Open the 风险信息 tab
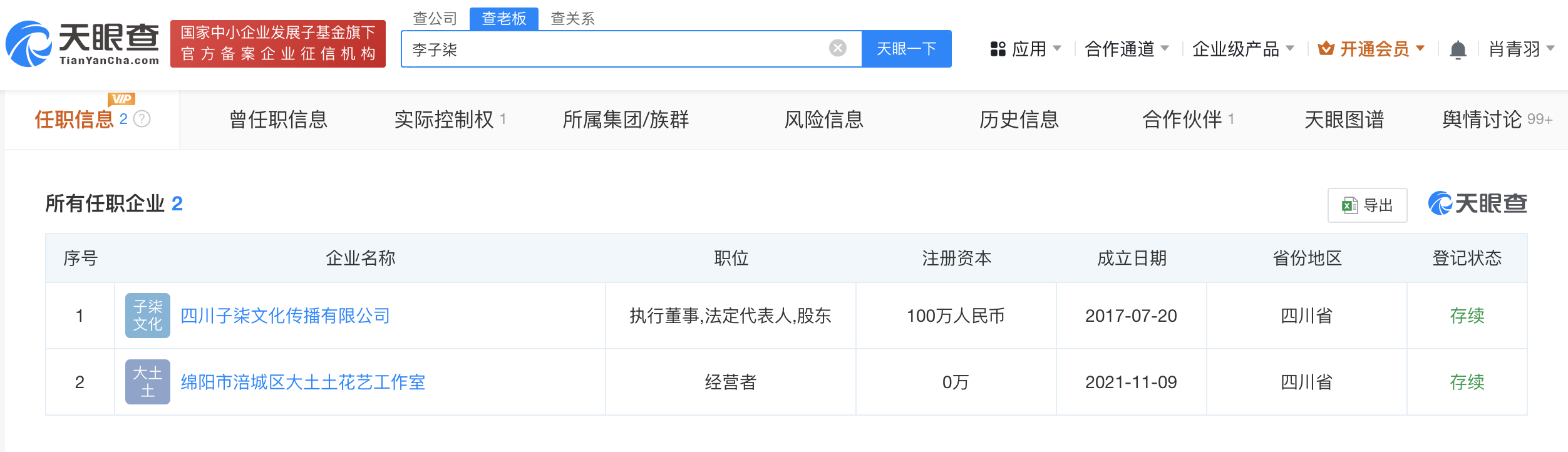This screenshot has width=1568, height=452. (x=824, y=120)
